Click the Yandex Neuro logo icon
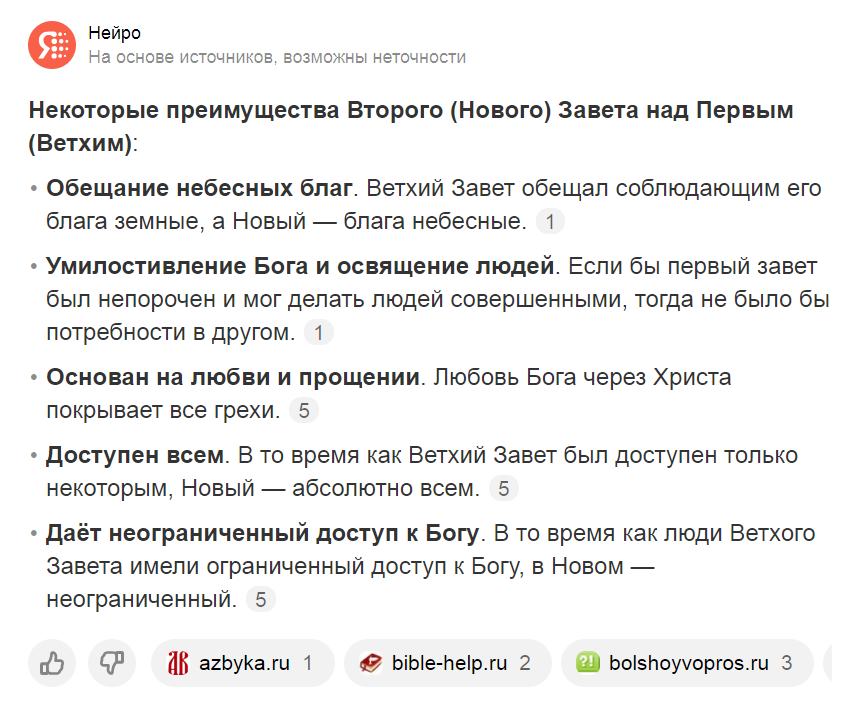Screen dimensions: 845x703 click(x=52, y=45)
